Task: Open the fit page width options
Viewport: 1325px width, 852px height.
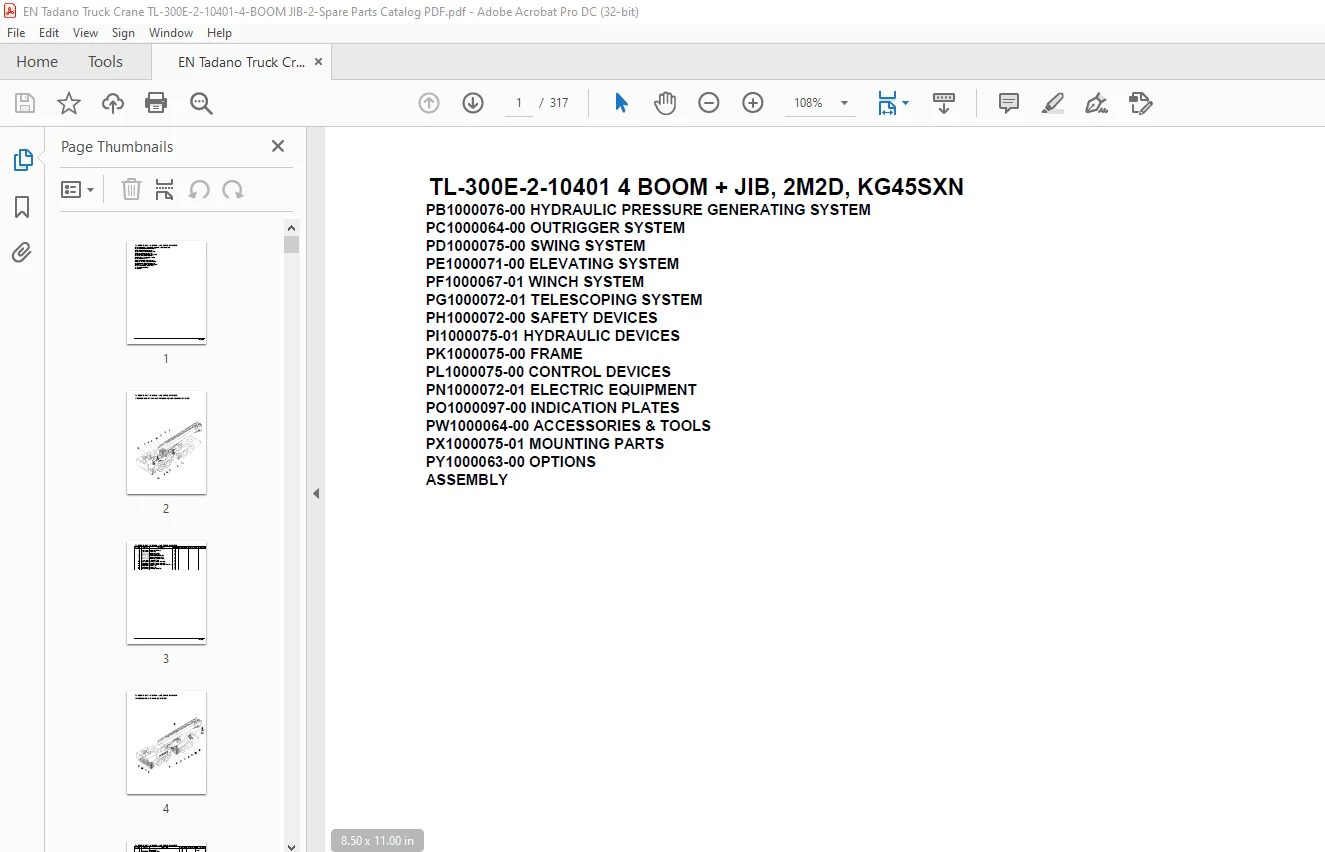Action: [x=892, y=103]
